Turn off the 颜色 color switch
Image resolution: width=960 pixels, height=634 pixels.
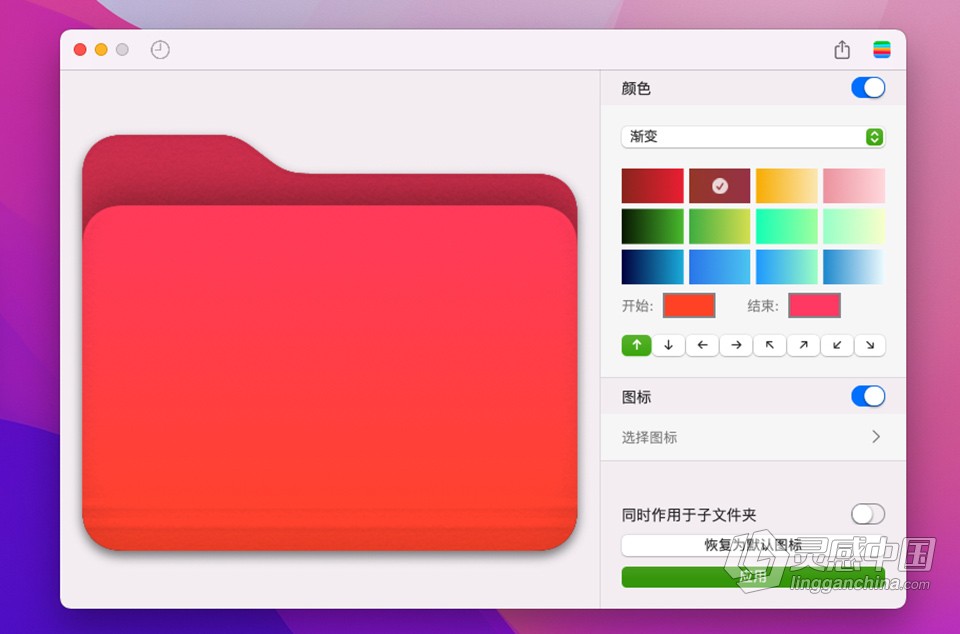868,88
